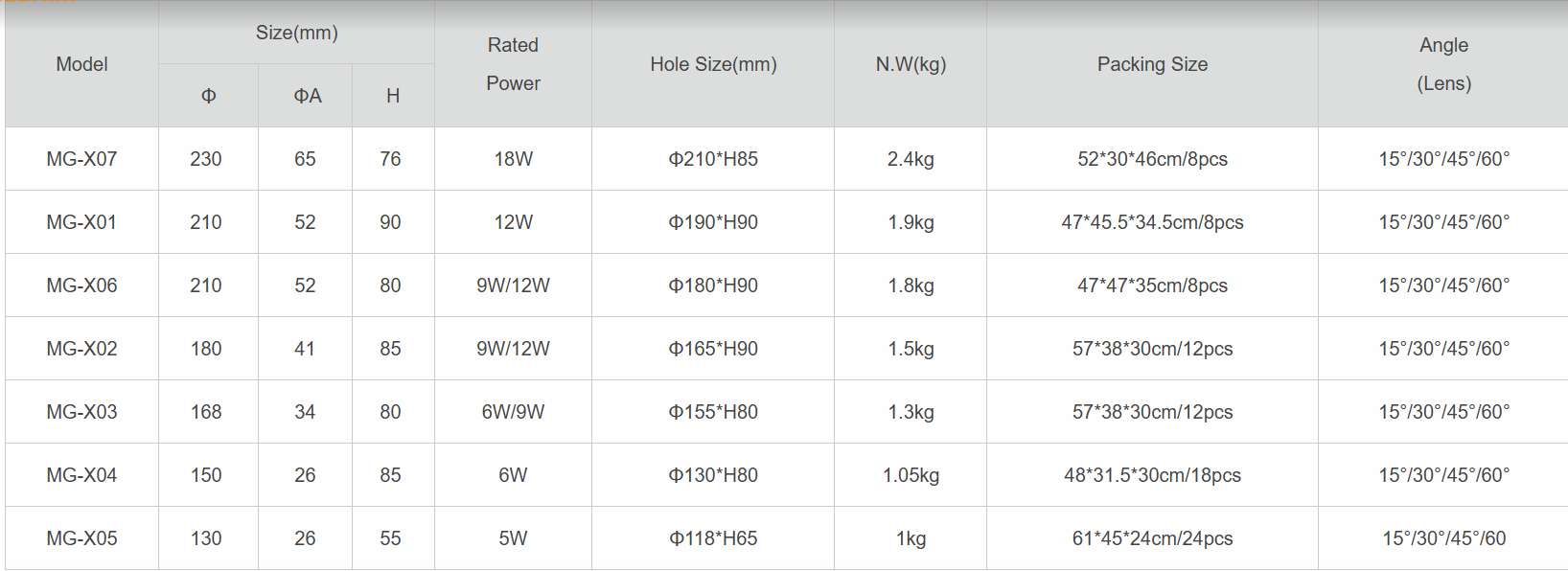Click the Model column header
The height and width of the screenshot is (571, 1568).
click(81, 64)
